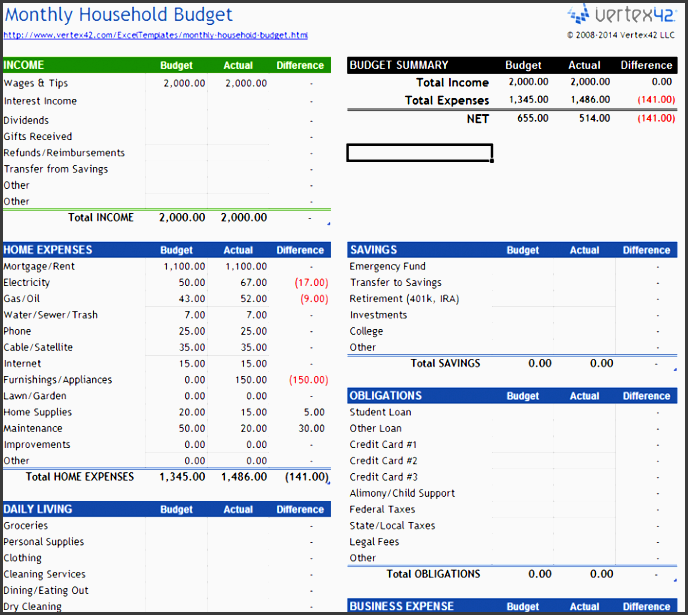The height and width of the screenshot is (615, 688).
Task: Click the Vertex42 logo
Action: (x=621, y=14)
